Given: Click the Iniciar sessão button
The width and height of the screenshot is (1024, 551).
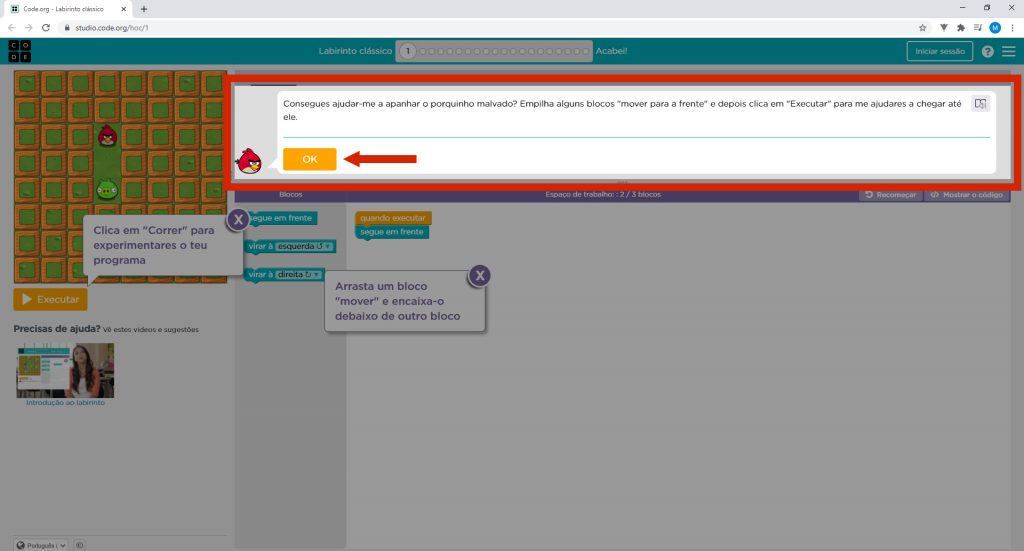Looking at the screenshot, I should (x=939, y=51).
